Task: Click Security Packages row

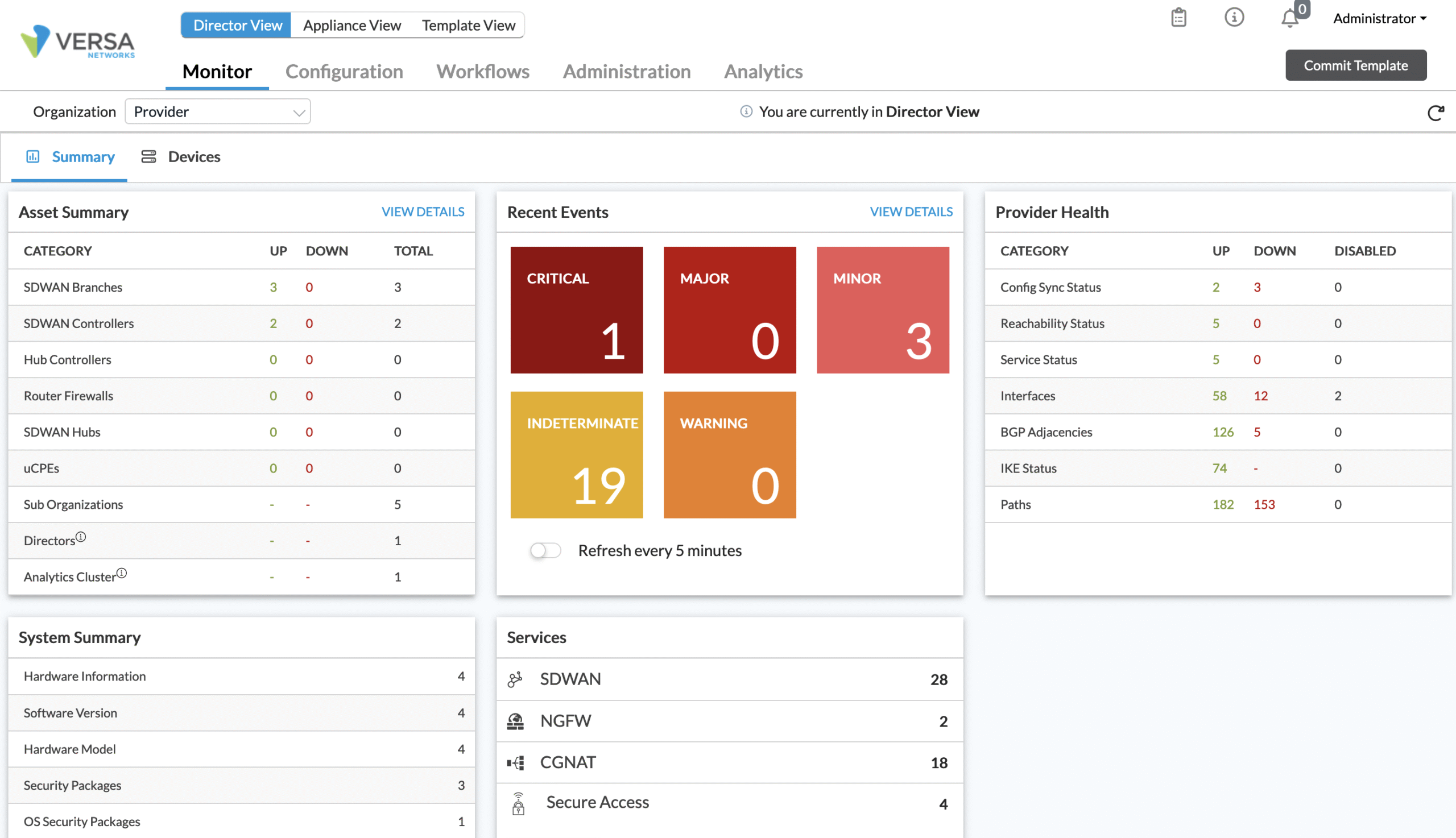Action: (x=241, y=786)
